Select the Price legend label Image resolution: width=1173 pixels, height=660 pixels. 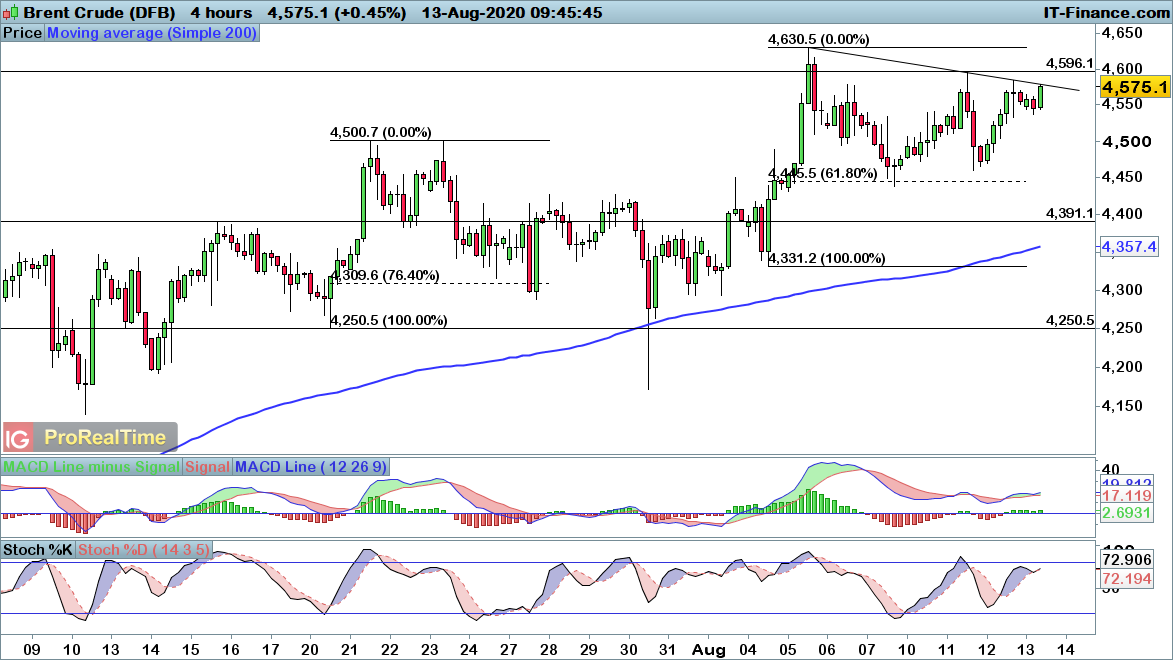coord(23,33)
